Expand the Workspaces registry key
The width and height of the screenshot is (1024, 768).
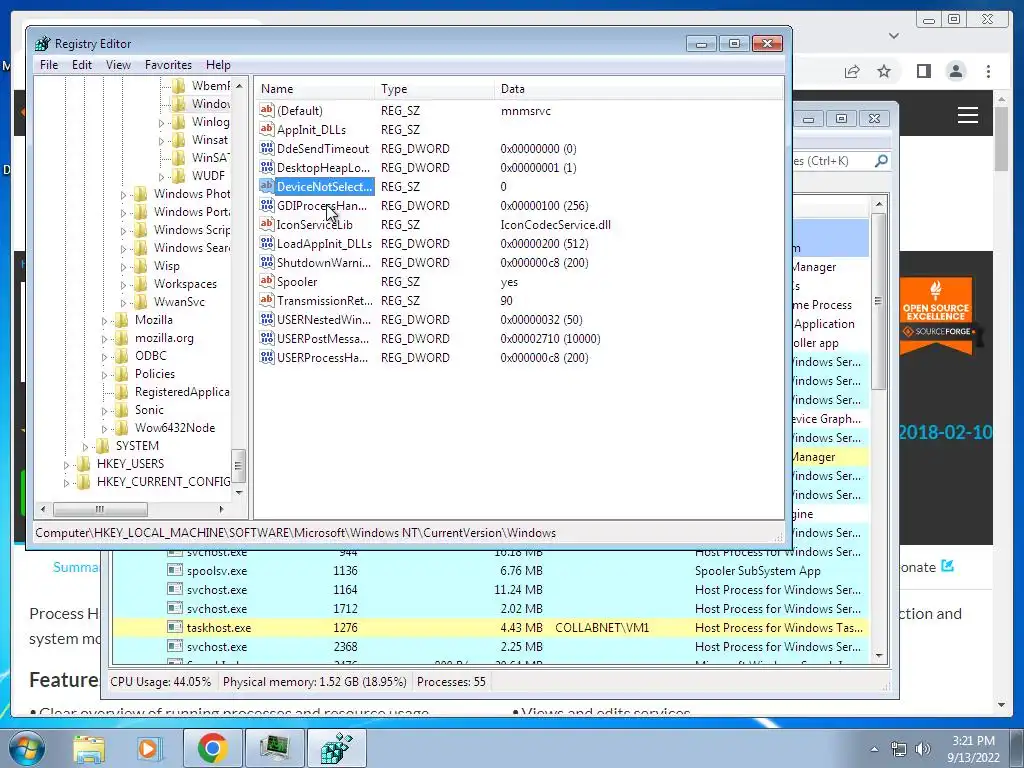[123, 285]
